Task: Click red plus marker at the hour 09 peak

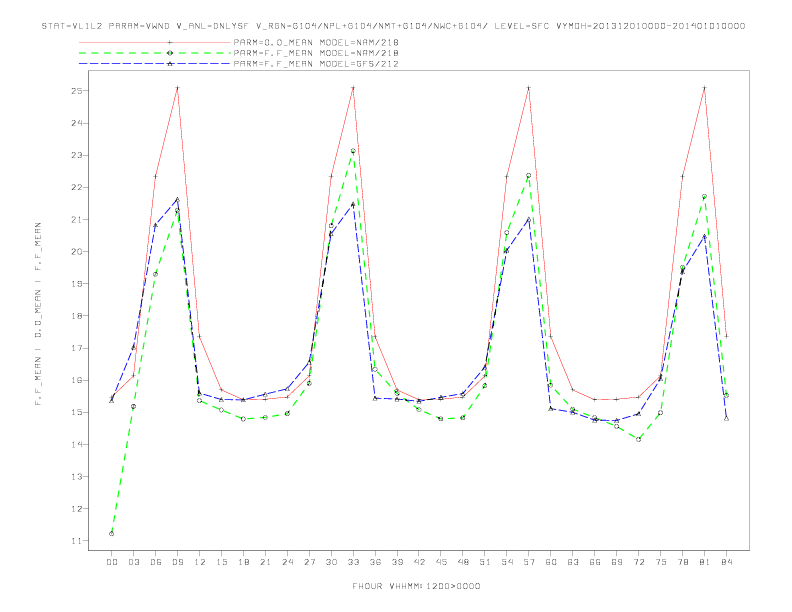Action: (x=177, y=88)
